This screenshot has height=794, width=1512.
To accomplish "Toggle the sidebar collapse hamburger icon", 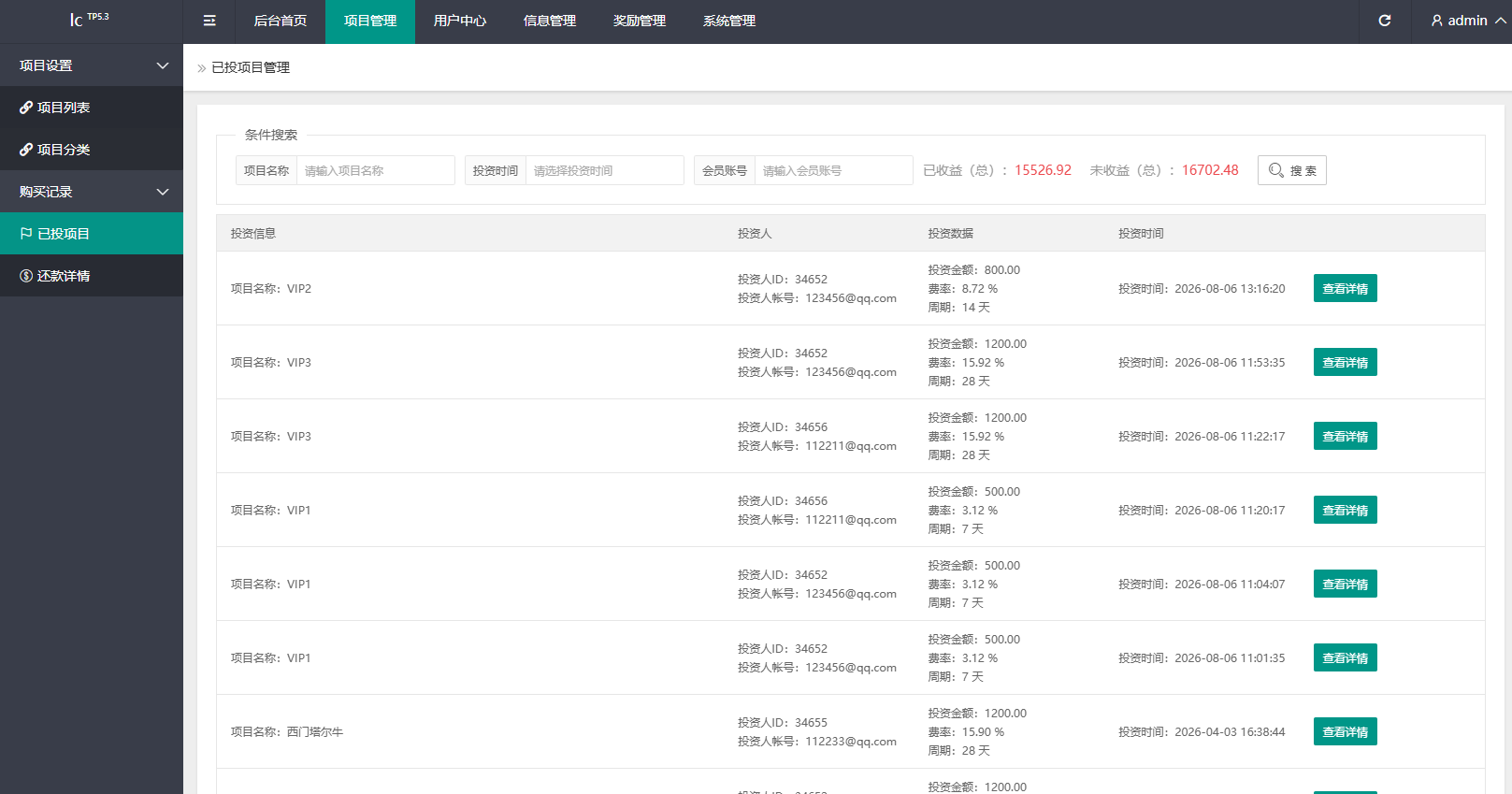I will (209, 21).
